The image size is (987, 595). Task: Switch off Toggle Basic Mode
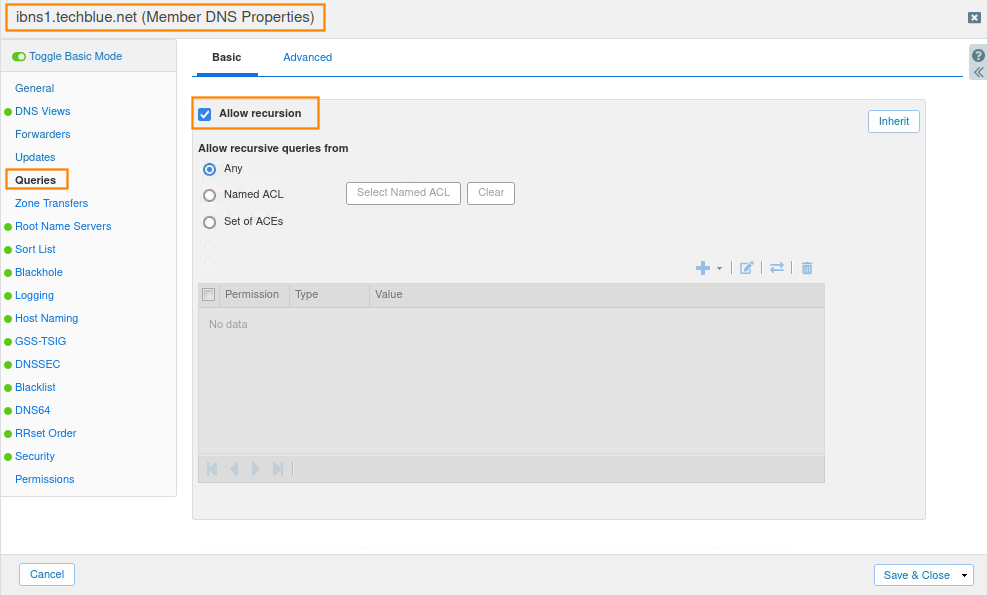point(19,57)
